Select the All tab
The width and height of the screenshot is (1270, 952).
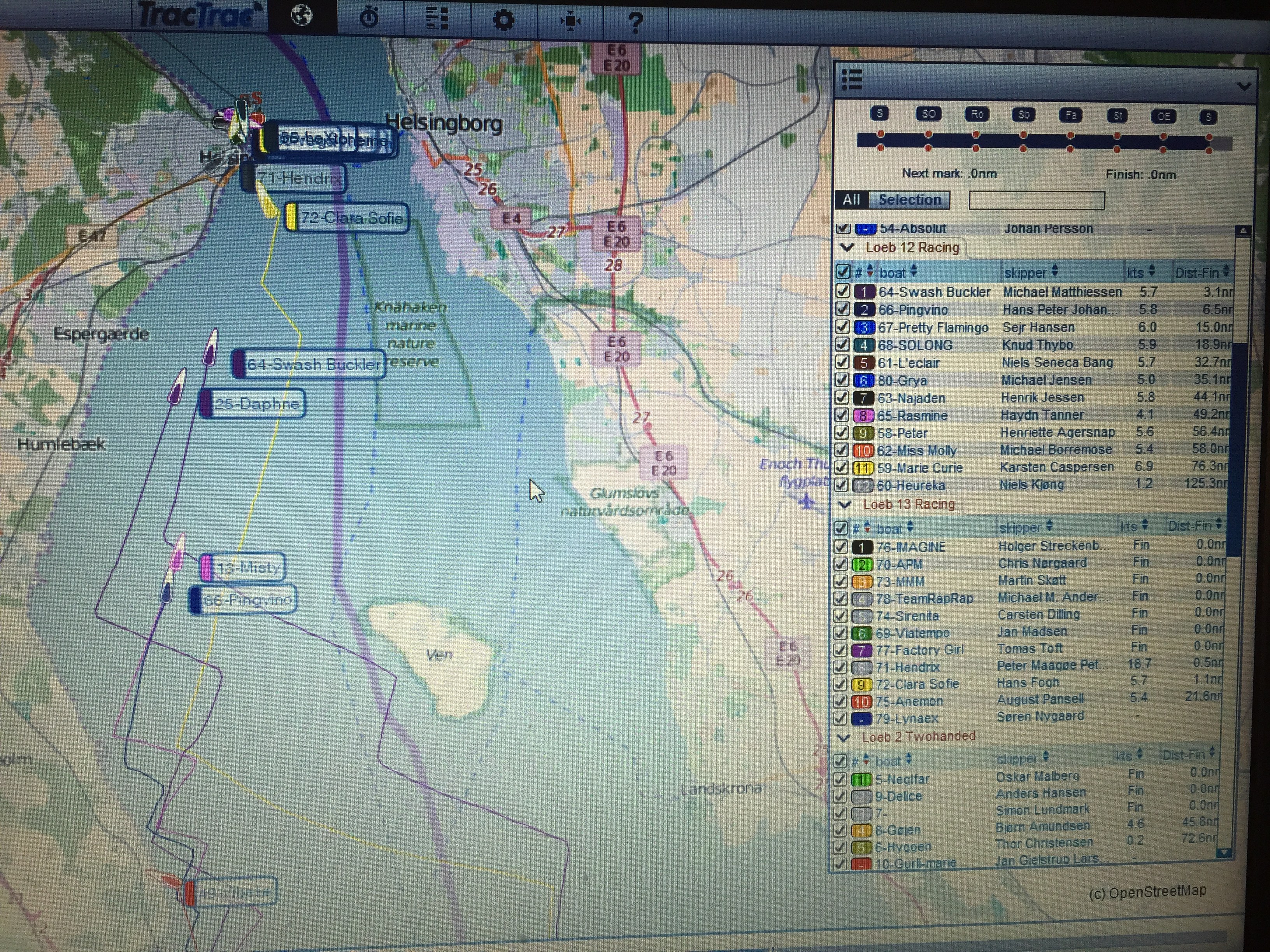(851, 200)
